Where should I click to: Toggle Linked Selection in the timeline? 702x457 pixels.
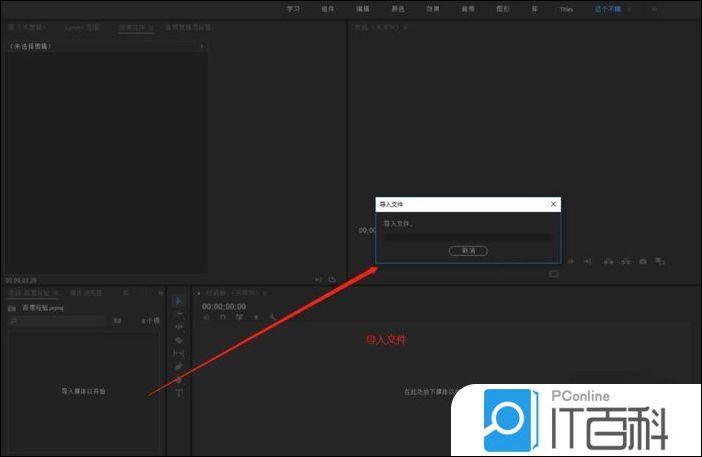pos(240,317)
